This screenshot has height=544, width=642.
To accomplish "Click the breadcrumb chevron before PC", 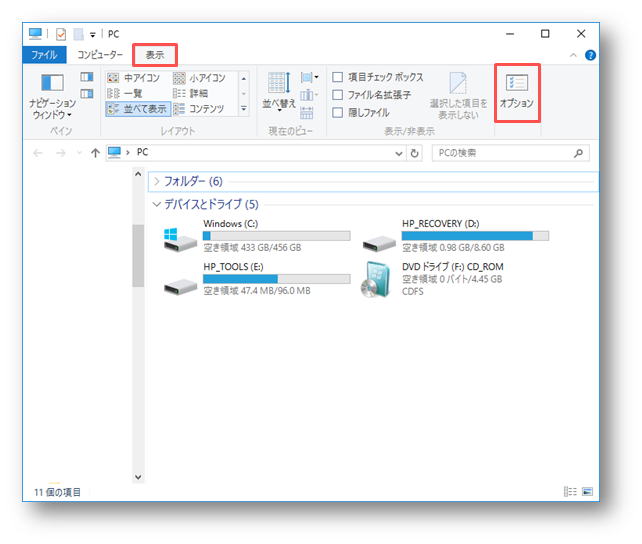I will point(128,153).
